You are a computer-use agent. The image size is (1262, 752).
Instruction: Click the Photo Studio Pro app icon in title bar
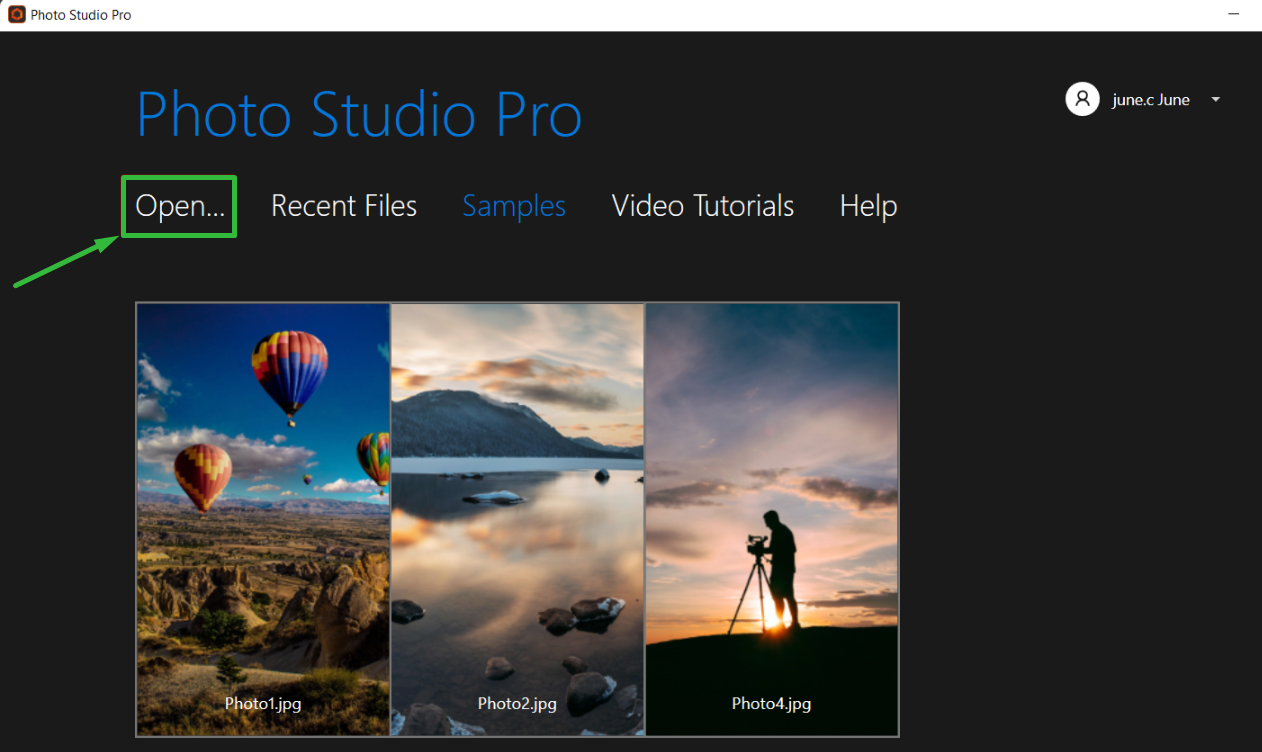click(x=16, y=15)
